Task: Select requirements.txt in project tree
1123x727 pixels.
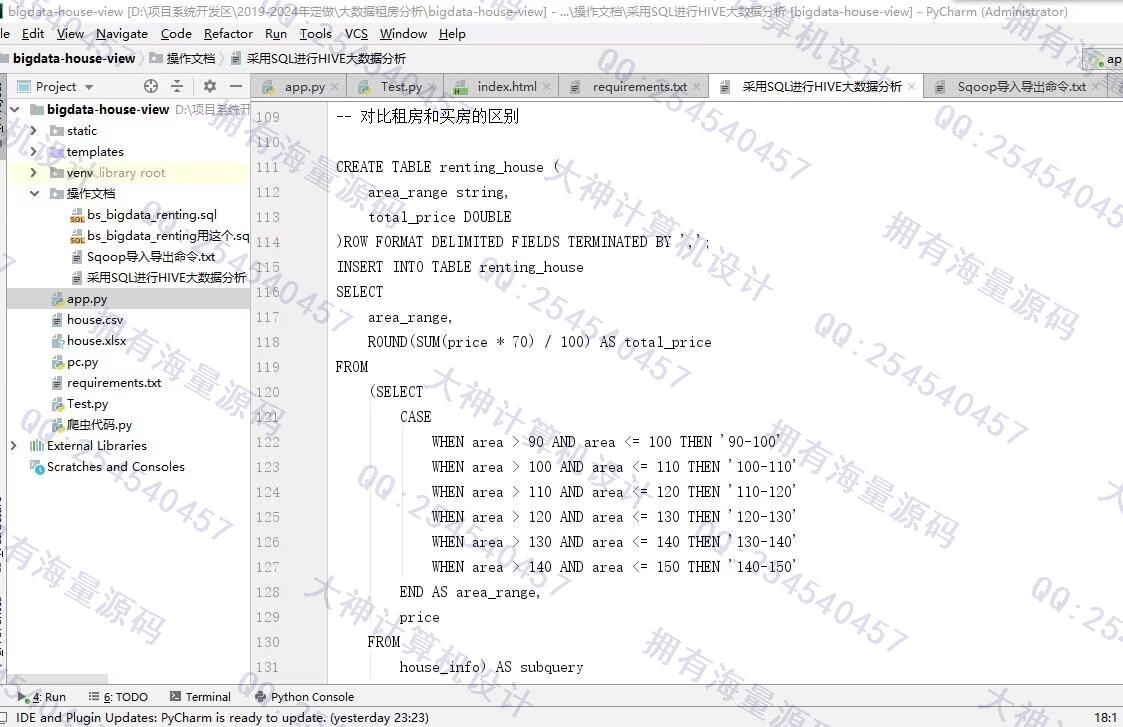Action: pyautogui.click(x=107, y=382)
